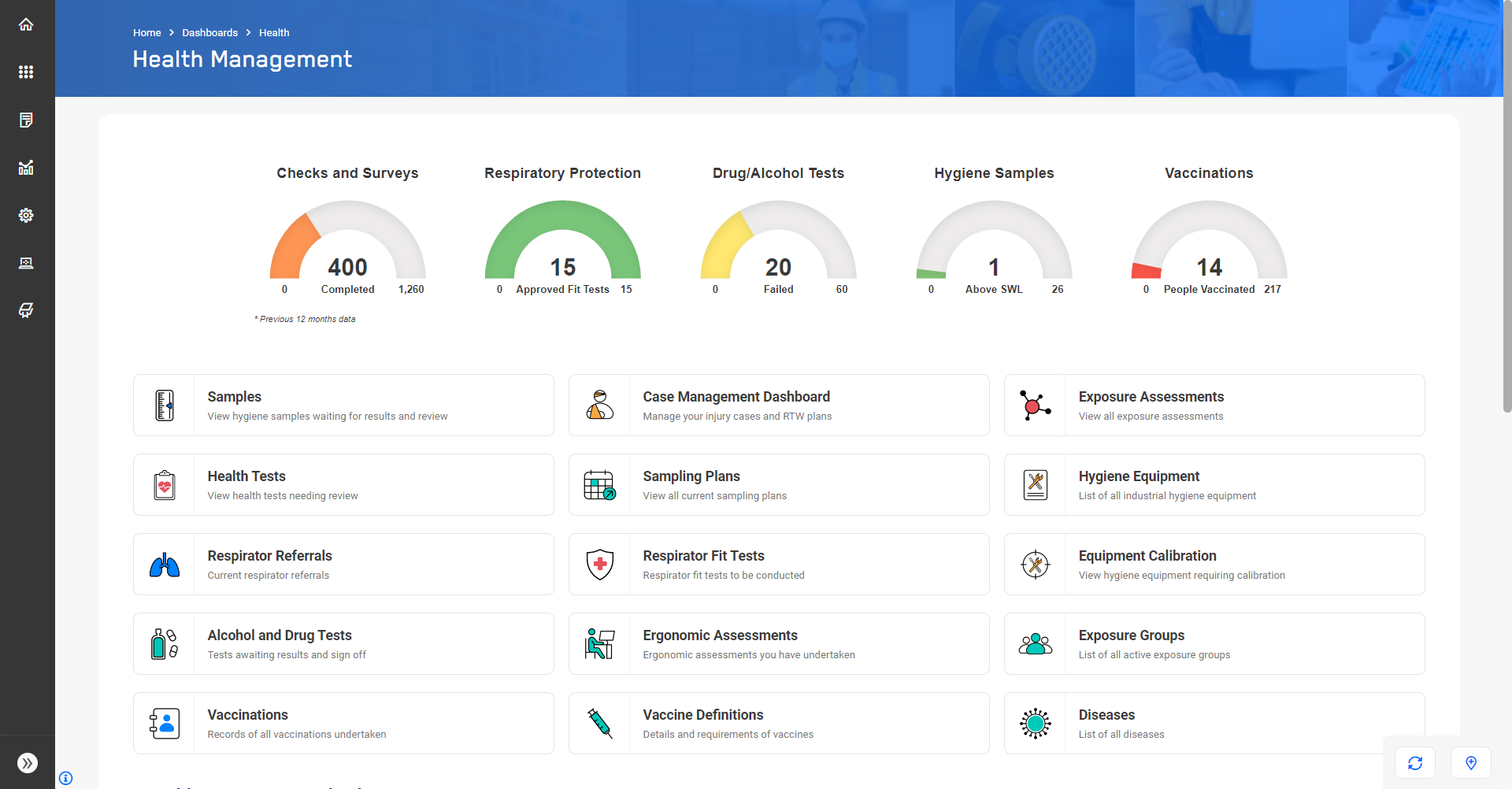Open the info icon at bottom left

pyautogui.click(x=66, y=778)
